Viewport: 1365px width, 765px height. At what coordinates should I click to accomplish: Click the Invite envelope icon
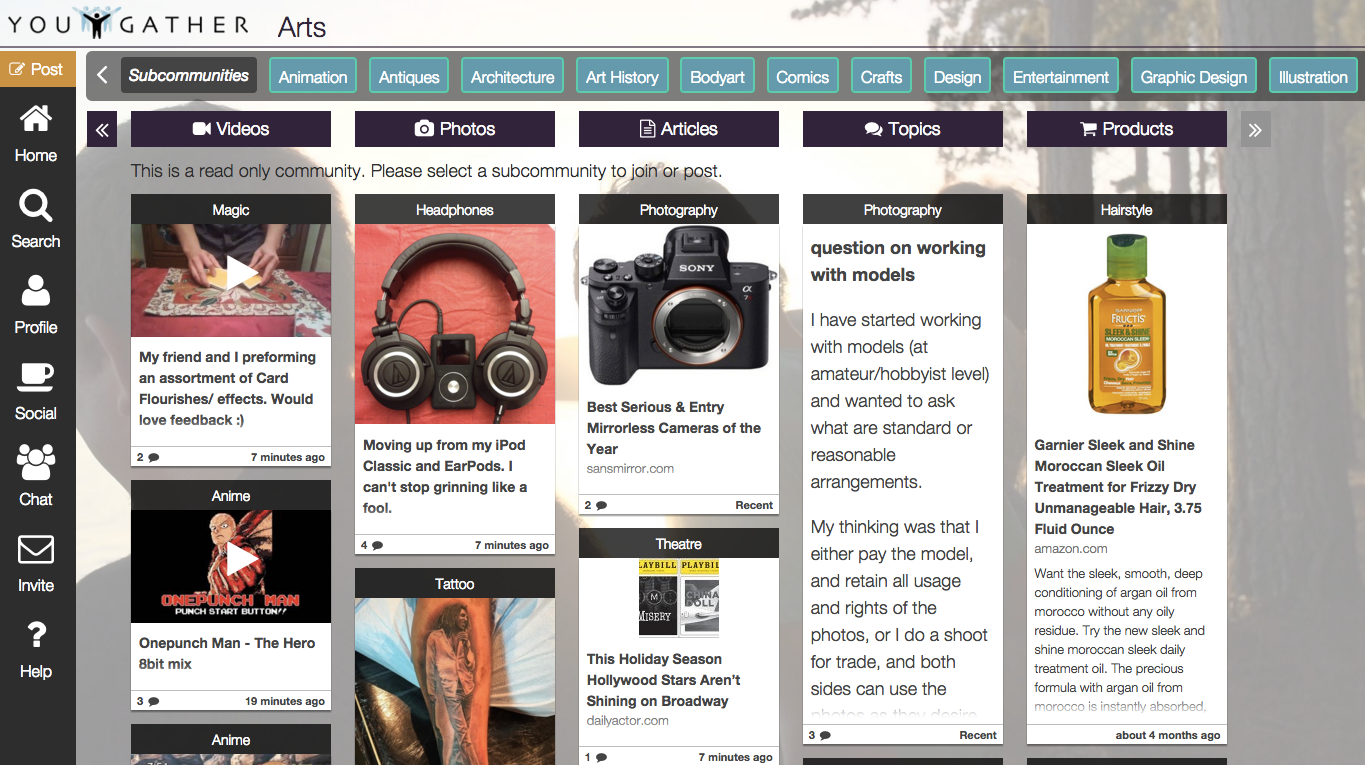click(36, 551)
